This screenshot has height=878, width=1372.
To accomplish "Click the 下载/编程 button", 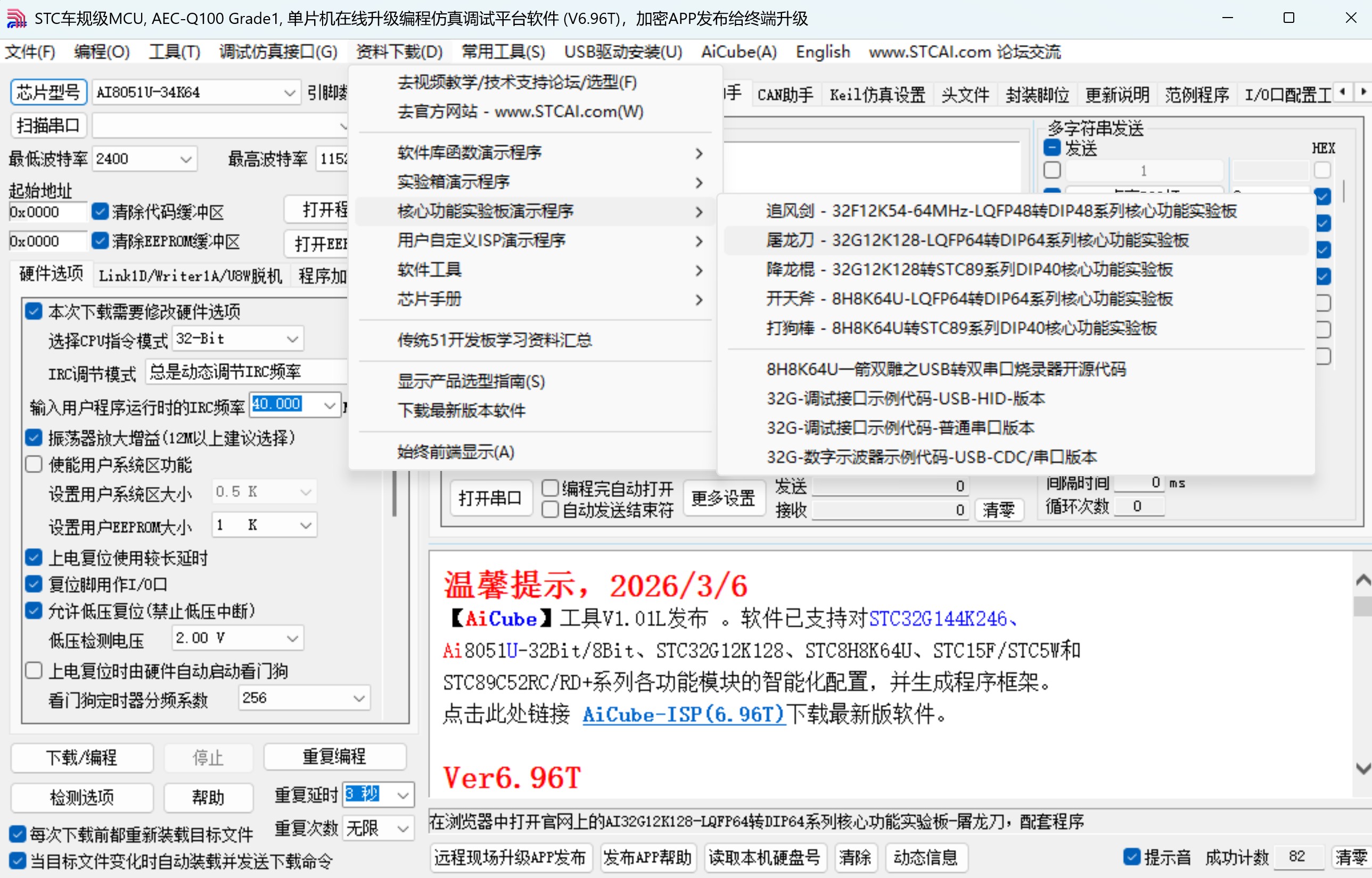I will (x=81, y=758).
